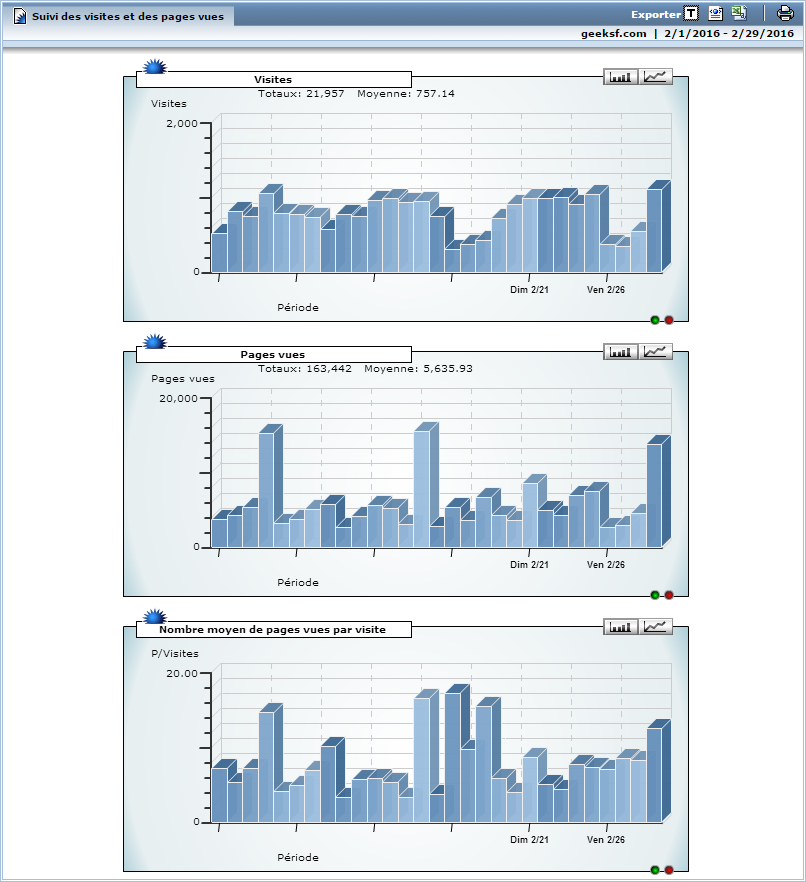Switch Visites chart to bar view
The height and width of the screenshot is (882, 806).
click(620, 76)
